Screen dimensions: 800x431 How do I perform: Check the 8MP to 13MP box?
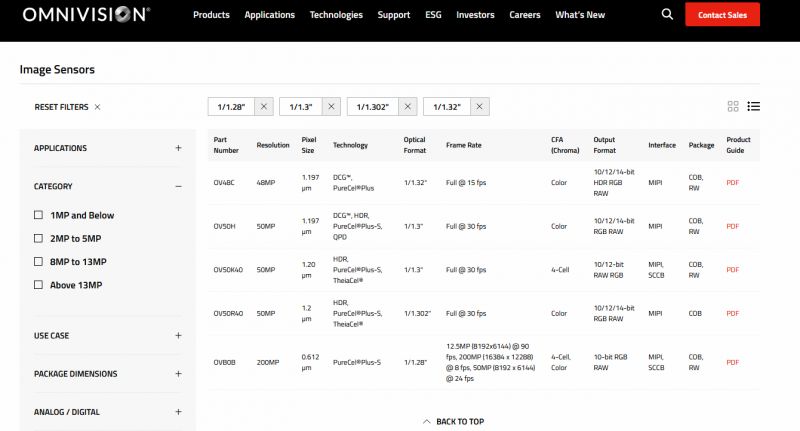(38, 261)
